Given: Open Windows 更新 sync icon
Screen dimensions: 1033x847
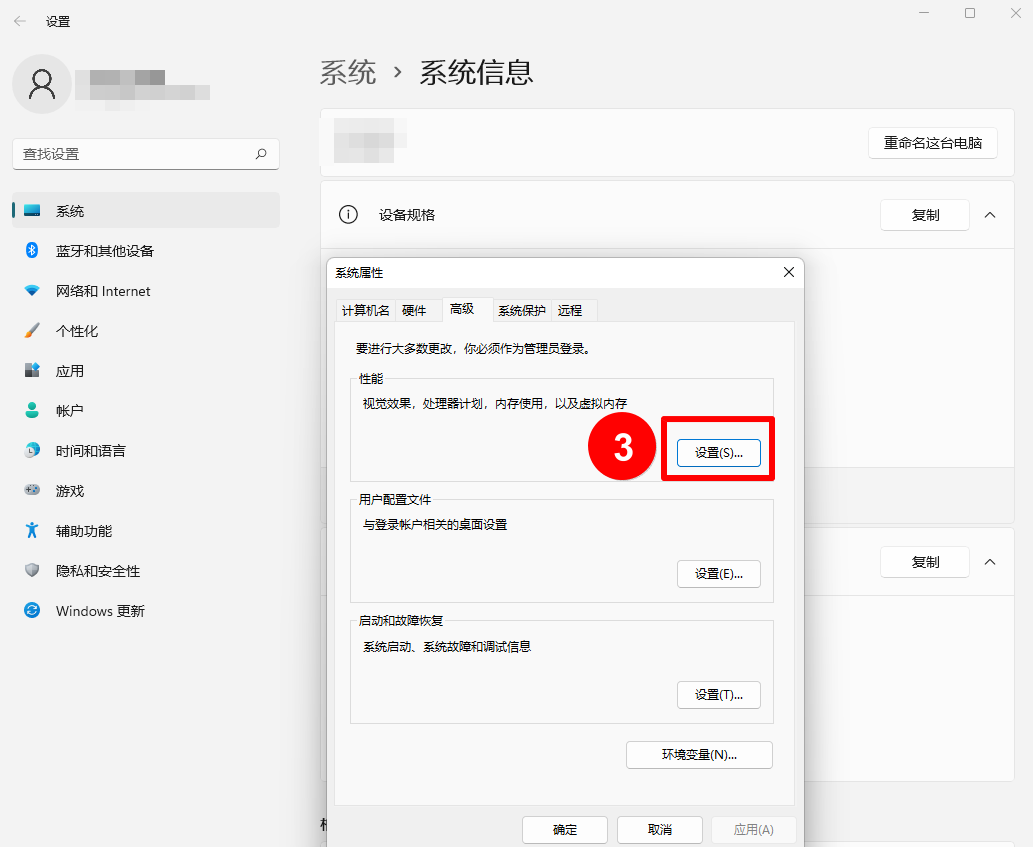Looking at the screenshot, I should [32, 611].
